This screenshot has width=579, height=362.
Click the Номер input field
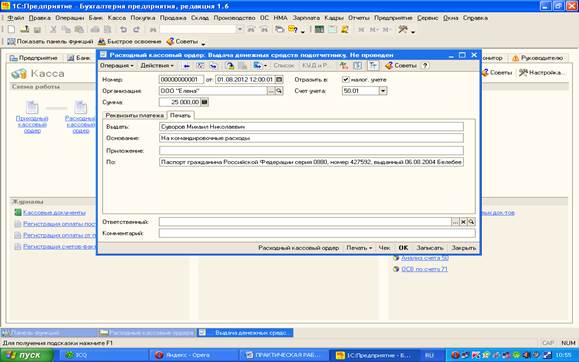click(x=181, y=79)
